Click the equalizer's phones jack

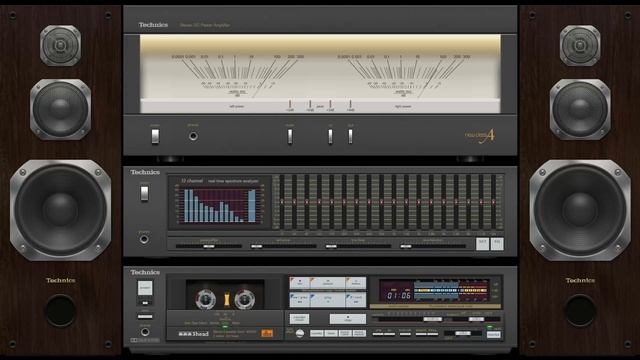(x=144, y=240)
